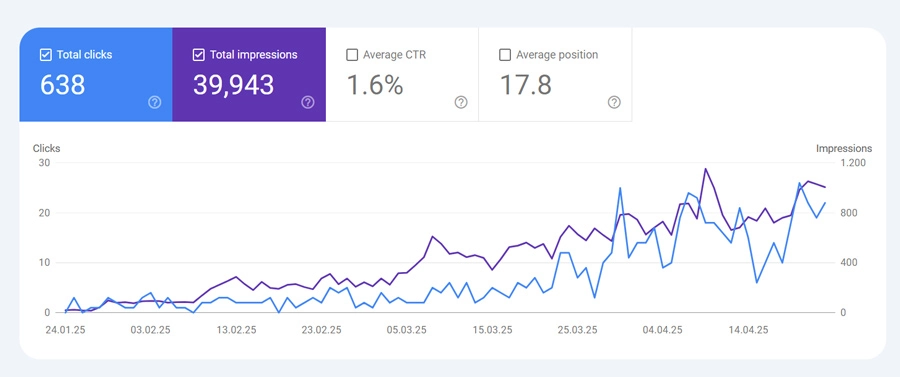Click the 1.200 impressions axis value

(x=854, y=163)
